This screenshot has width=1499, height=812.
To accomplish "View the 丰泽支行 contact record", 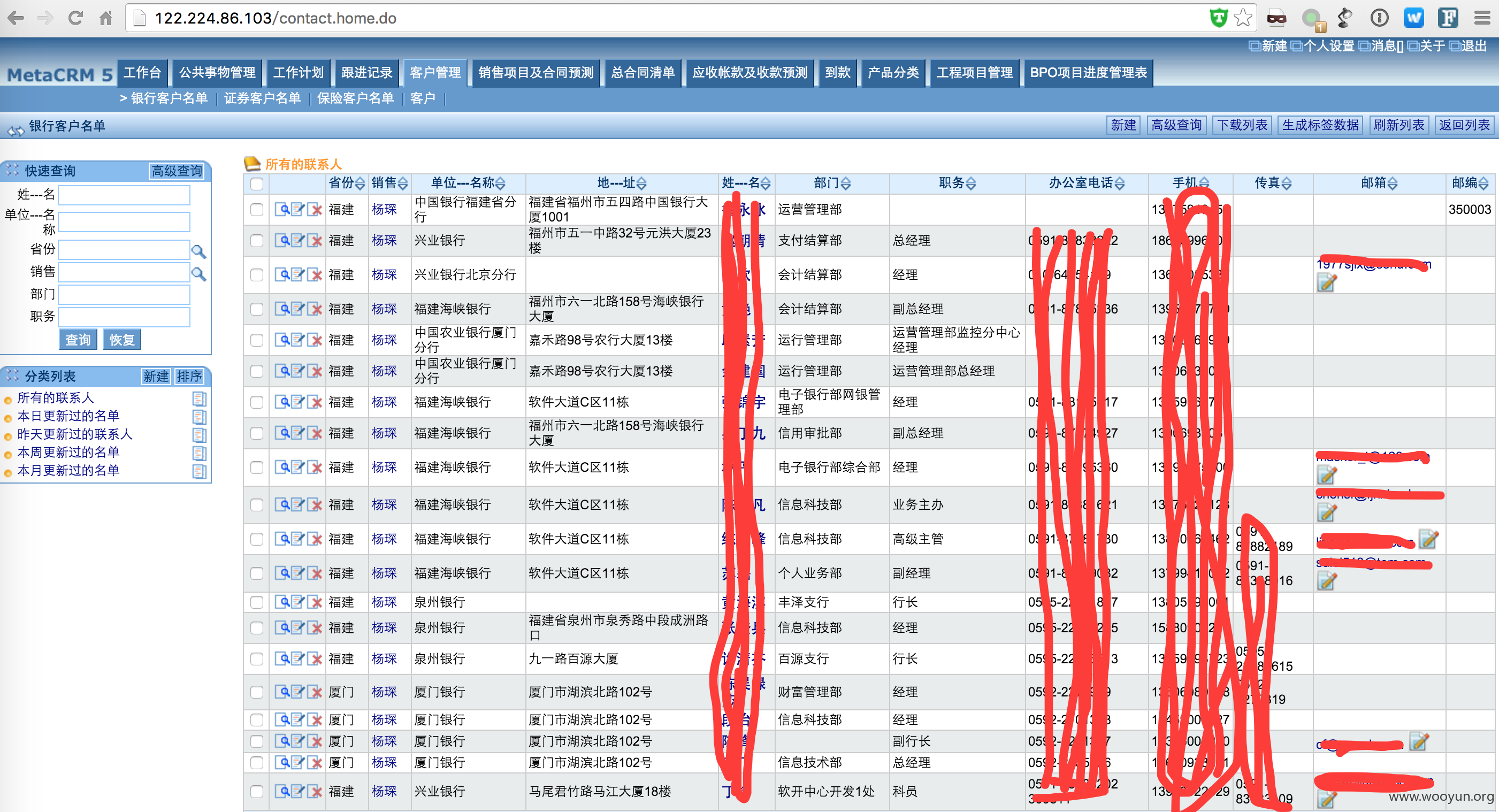I will click(282, 601).
